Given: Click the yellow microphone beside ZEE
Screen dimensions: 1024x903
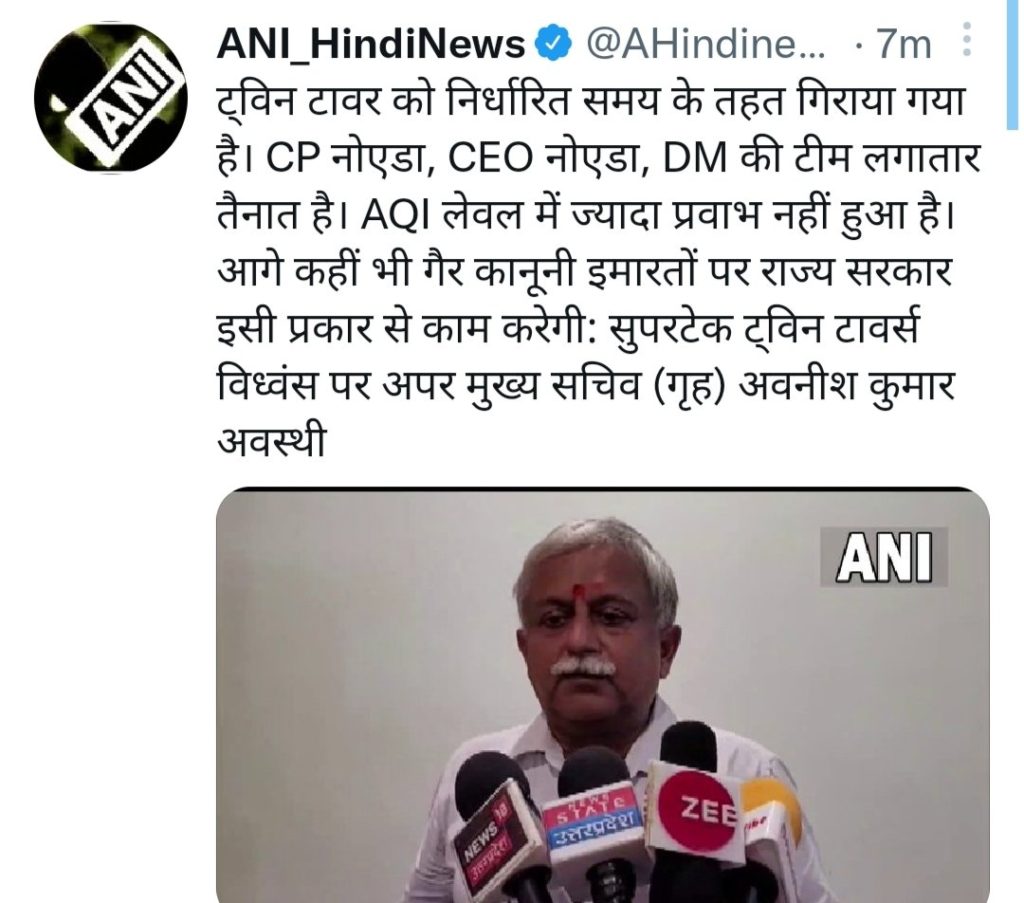Looking at the screenshot, I should point(771,816).
